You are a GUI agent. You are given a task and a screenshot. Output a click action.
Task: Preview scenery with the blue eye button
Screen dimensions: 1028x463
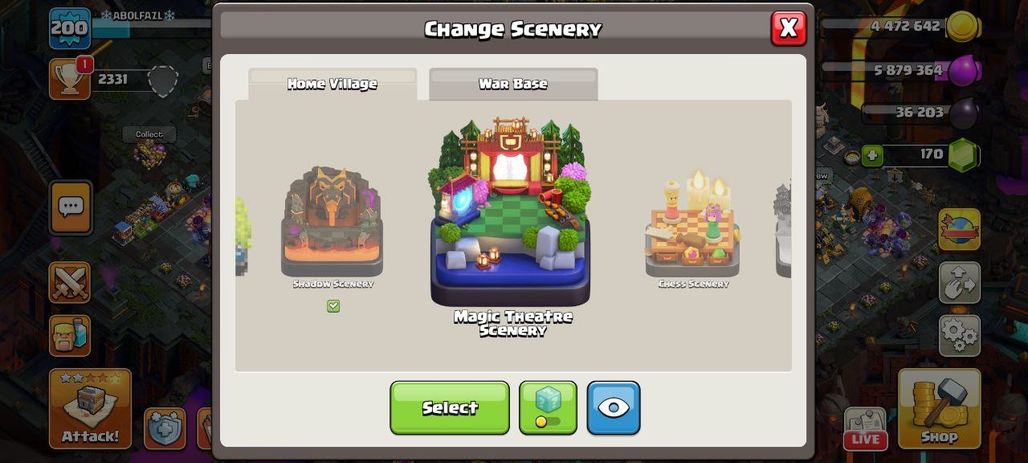[613, 408]
